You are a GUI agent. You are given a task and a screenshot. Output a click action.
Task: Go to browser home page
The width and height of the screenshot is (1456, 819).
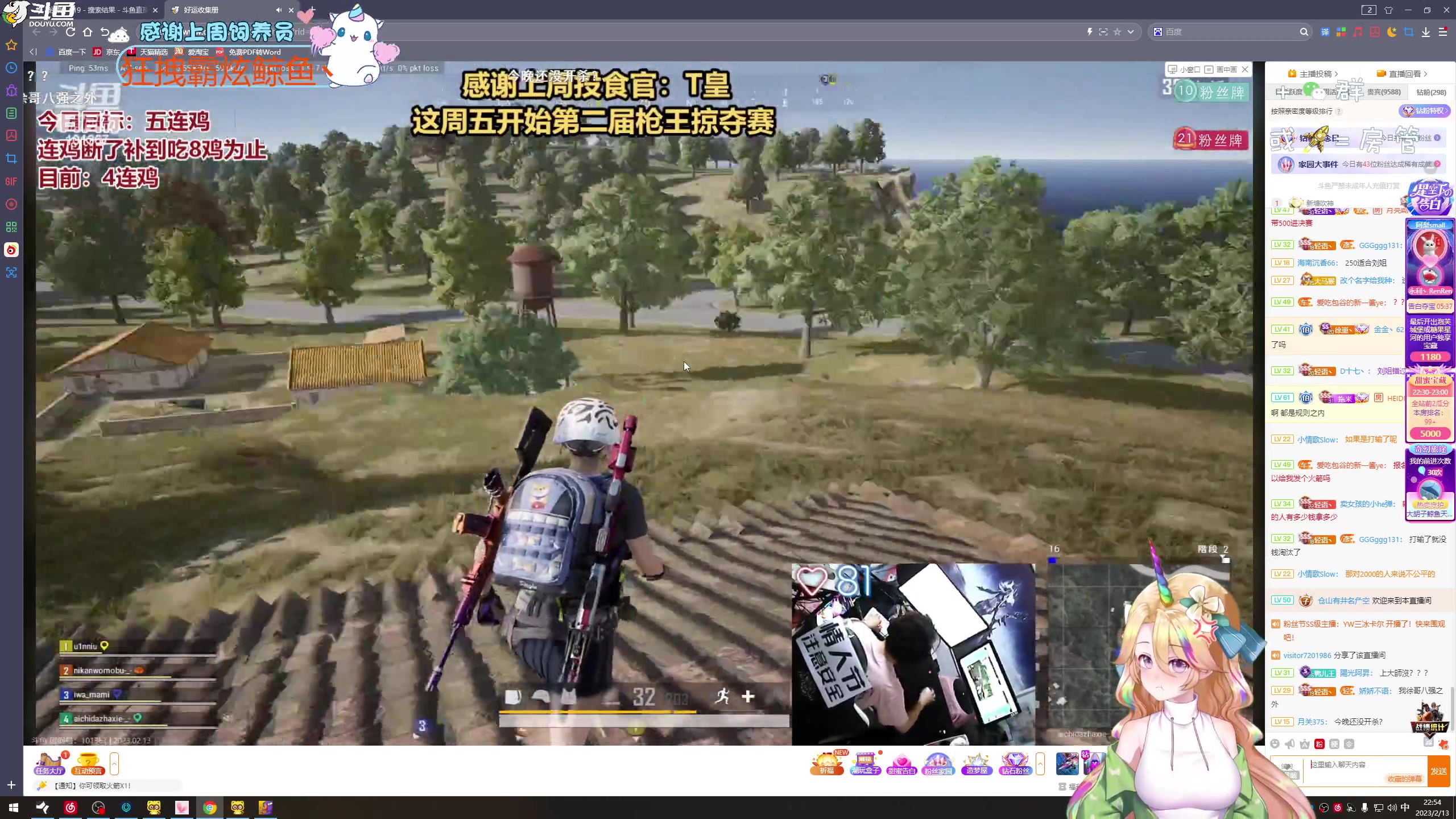[88, 32]
